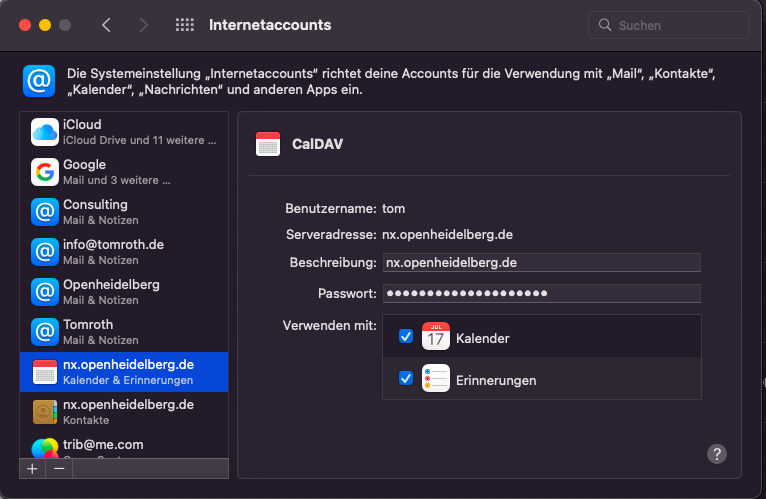766x499 pixels.
Task: Click the Kalender label in Verwenden mit
Action: (483, 338)
